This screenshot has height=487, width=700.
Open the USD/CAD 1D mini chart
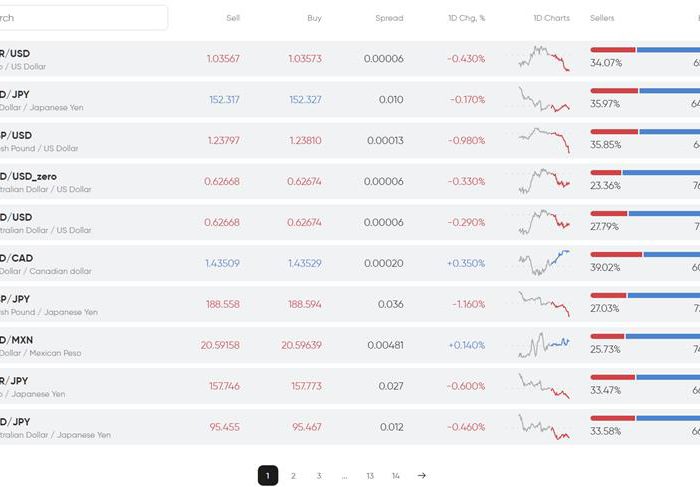point(544,263)
